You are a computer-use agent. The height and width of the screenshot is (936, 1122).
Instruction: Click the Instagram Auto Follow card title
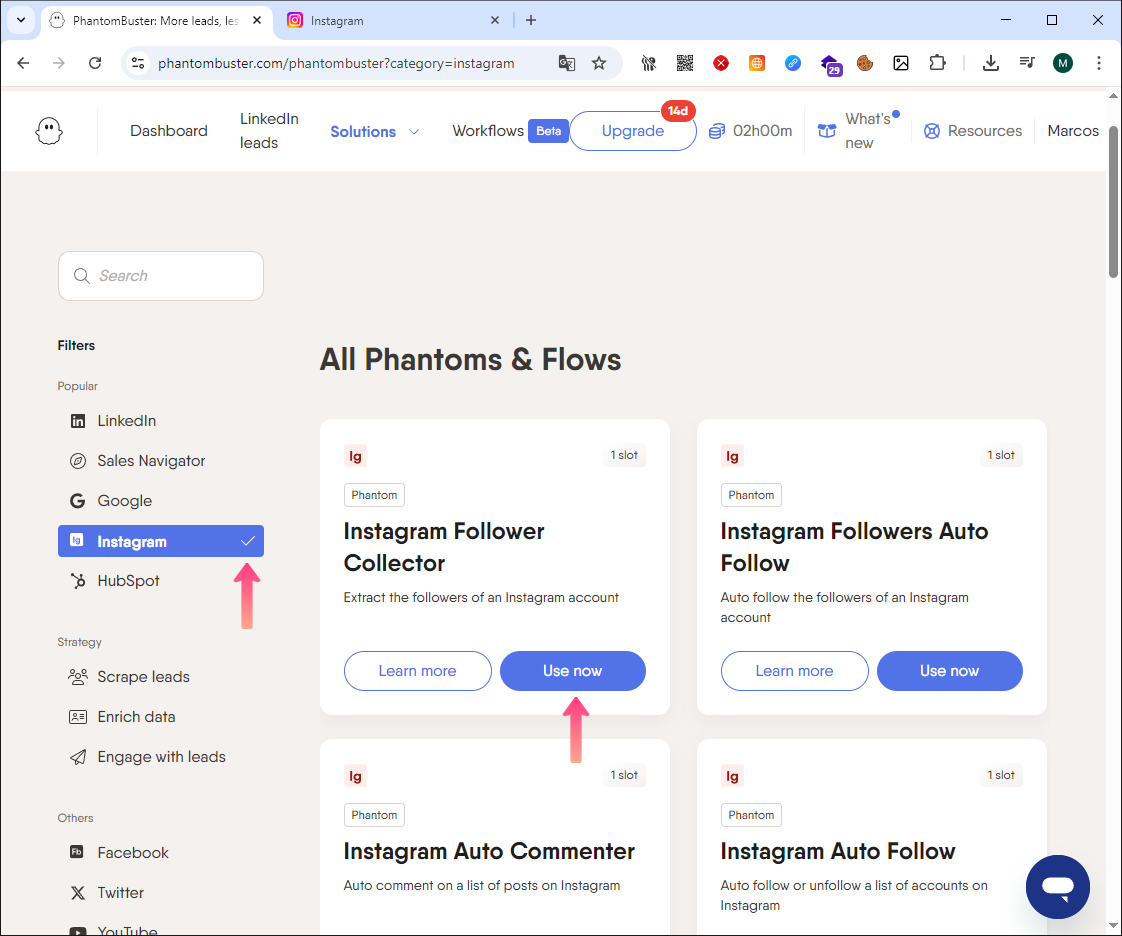pyautogui.click(x=838, y=851)
